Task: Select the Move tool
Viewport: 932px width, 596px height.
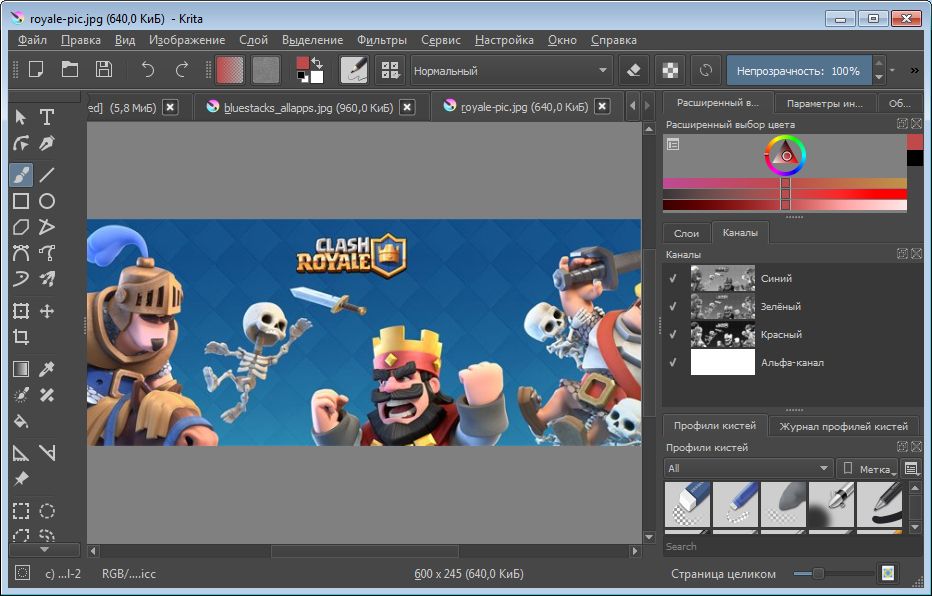Action: (x=47, y=311)
